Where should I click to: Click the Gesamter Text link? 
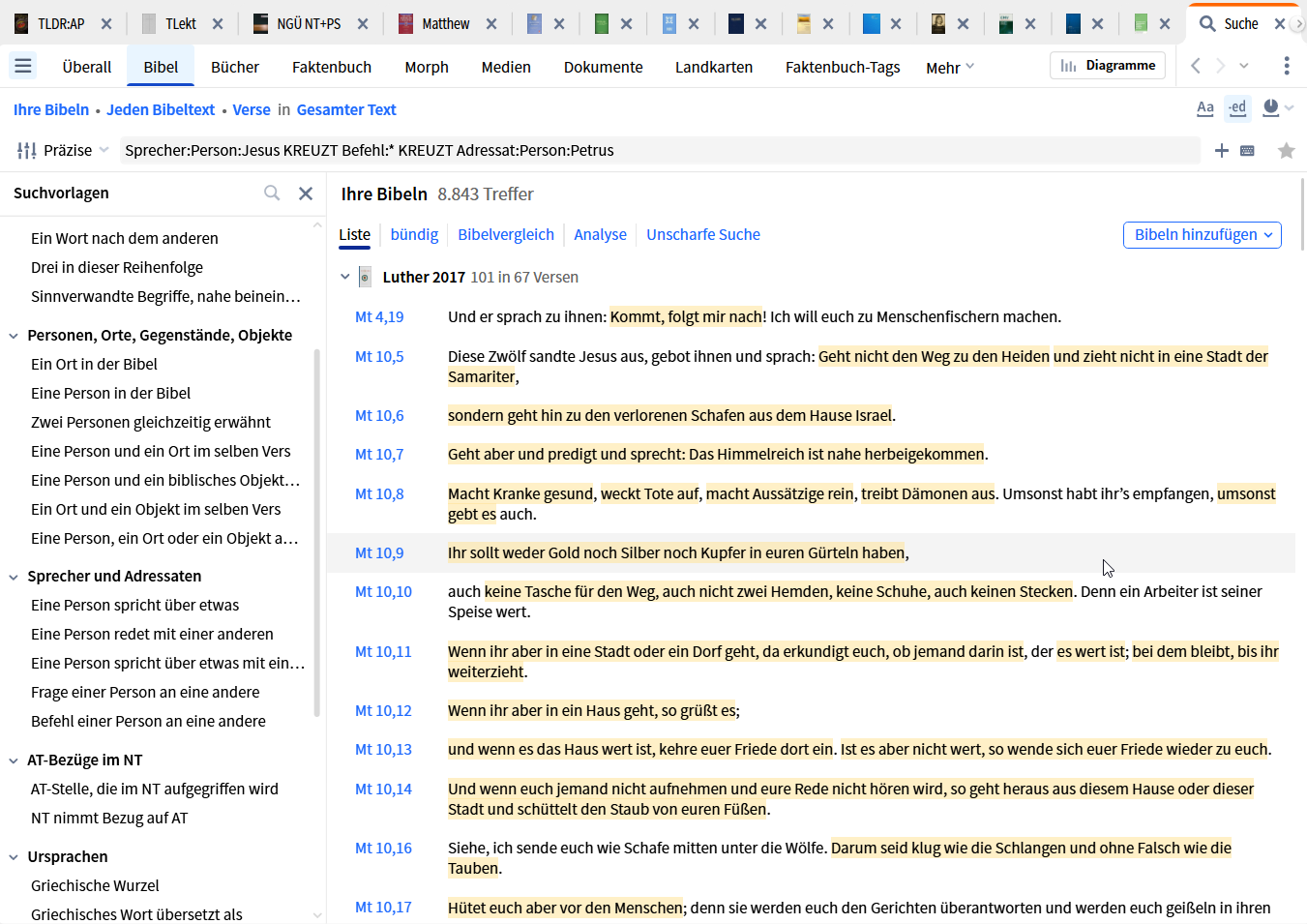tap(346, 109)
